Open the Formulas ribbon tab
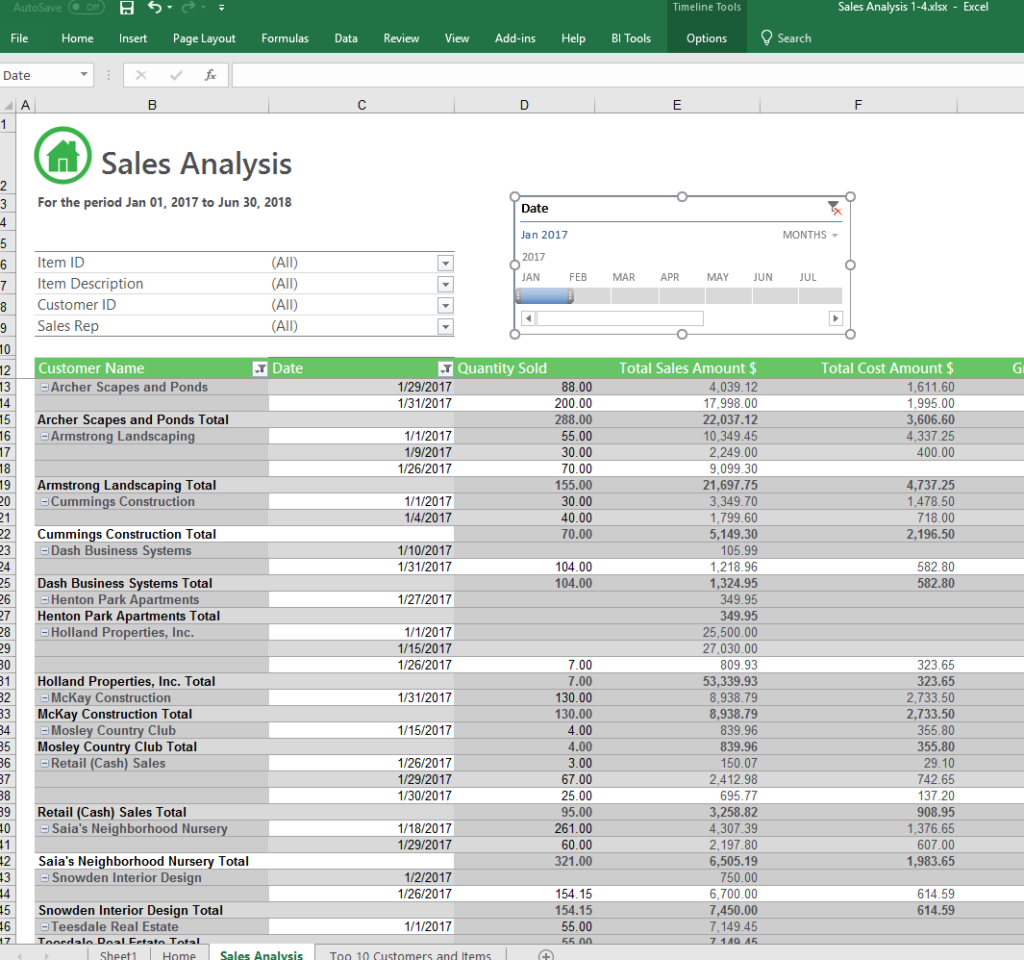The width and height of the screenshot is (1024, 960). point(285,38)
